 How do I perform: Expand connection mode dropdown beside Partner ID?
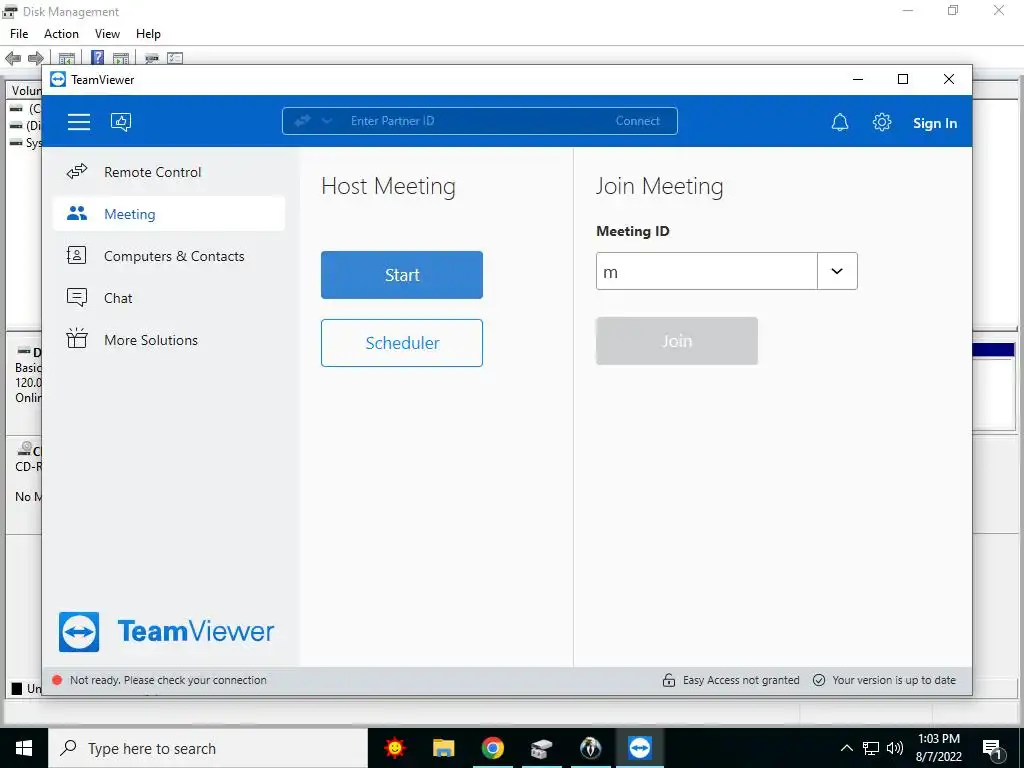[327, 121]
